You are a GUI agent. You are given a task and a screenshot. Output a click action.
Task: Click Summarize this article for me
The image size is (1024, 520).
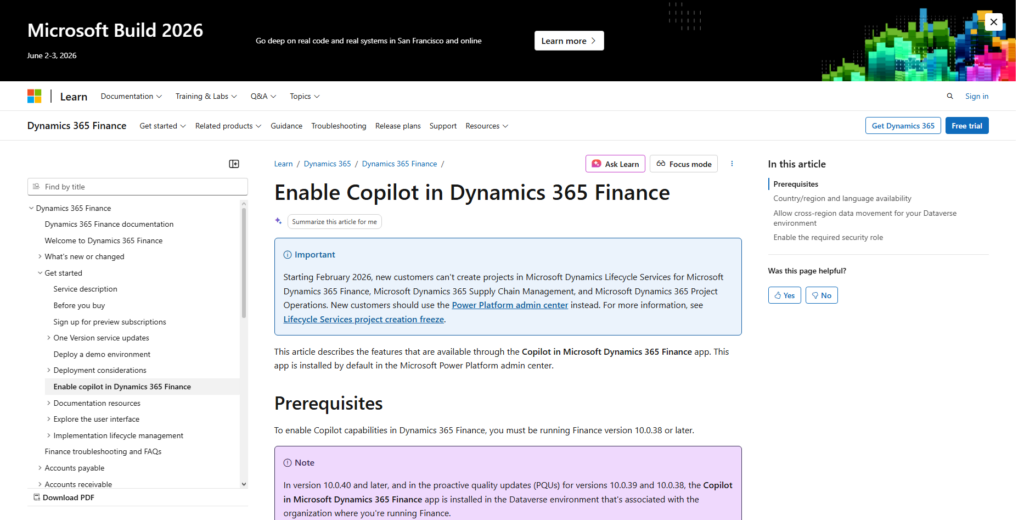pyautogui.click(x=334, y=221)
